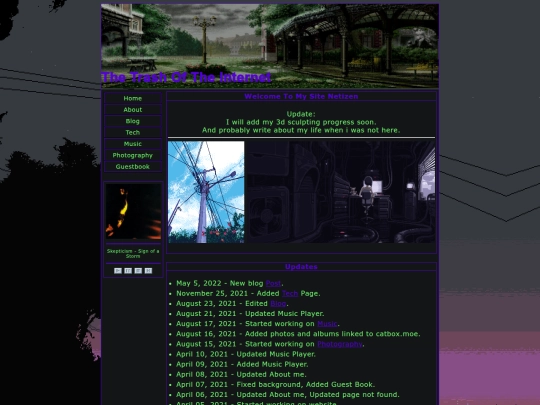The width and height of the screenshot is (540, 405).
Task: Click 'April 07, 2021 - Fixed background' entry
Action: point(276,385)
